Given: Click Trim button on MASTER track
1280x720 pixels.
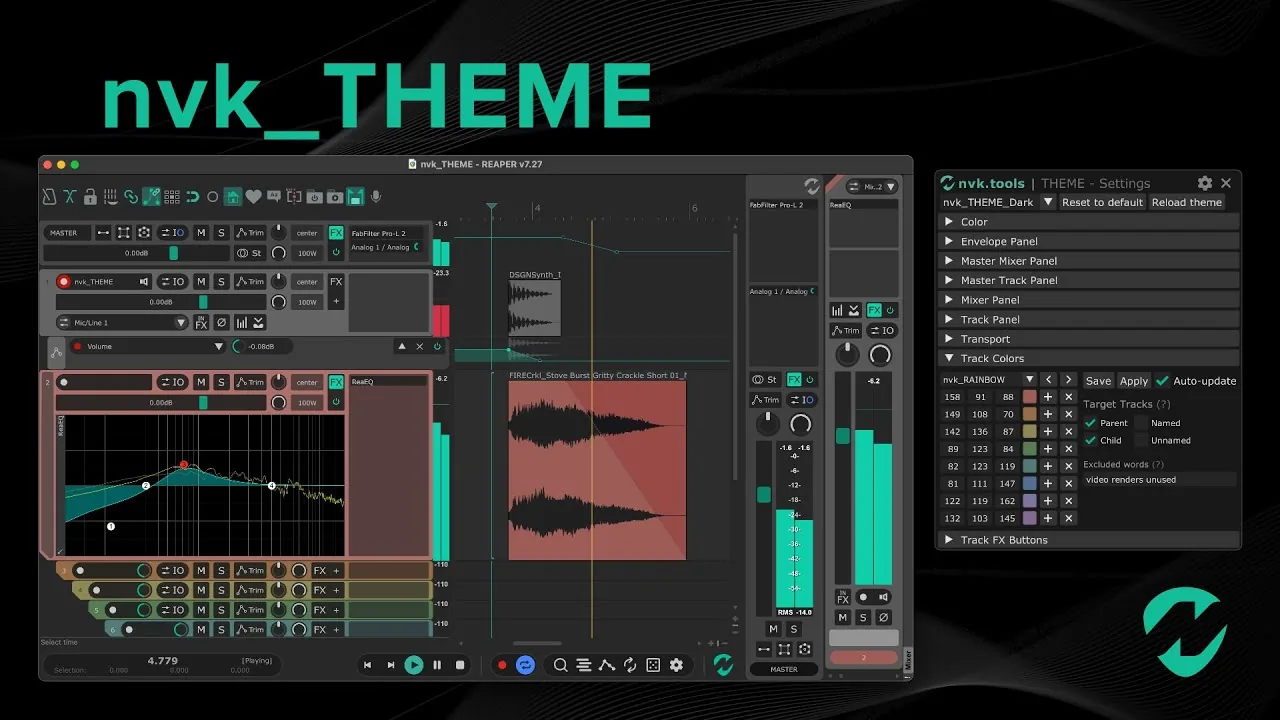Looking at the screenshot, I should tap(250, 233).
